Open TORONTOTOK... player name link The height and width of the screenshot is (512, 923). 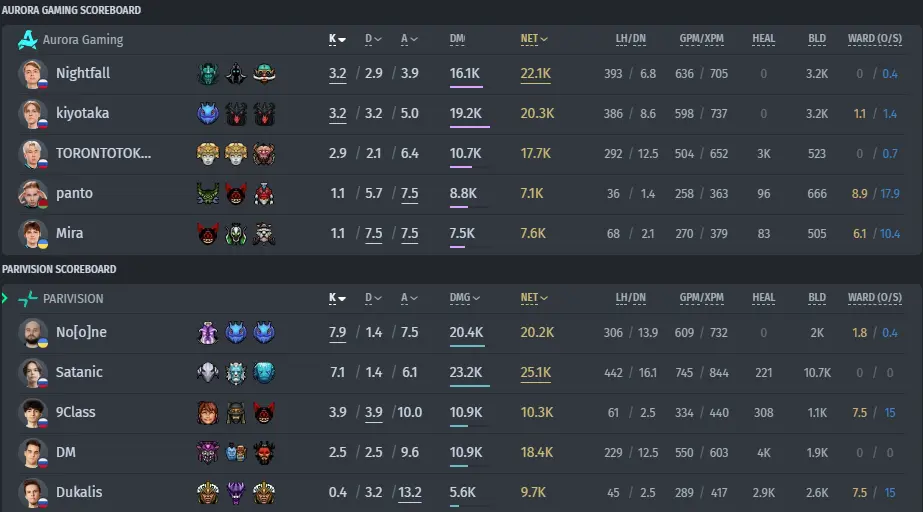click(x=104, y=153)
